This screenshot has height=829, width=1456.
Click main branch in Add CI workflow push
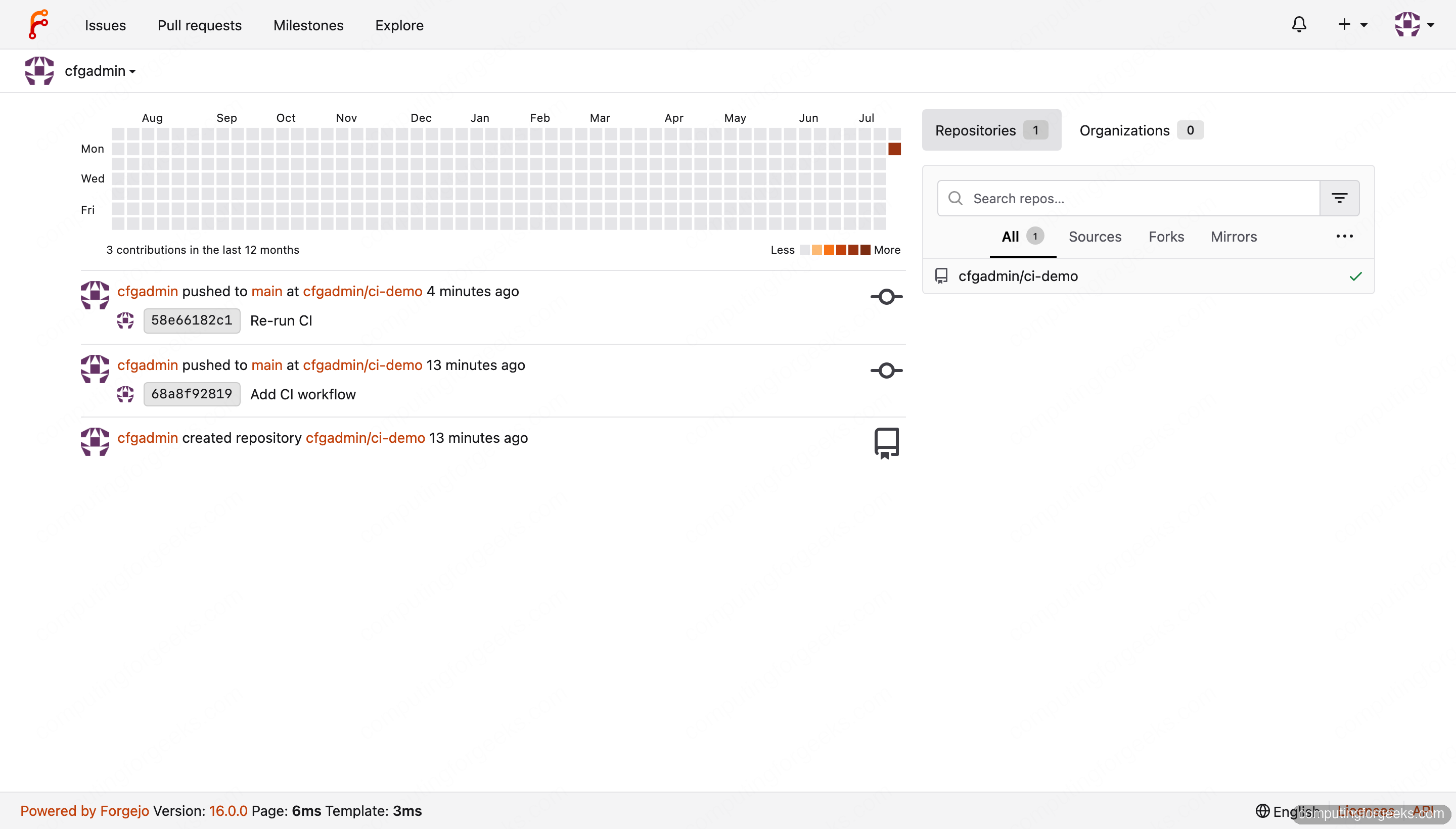[267, 365]
